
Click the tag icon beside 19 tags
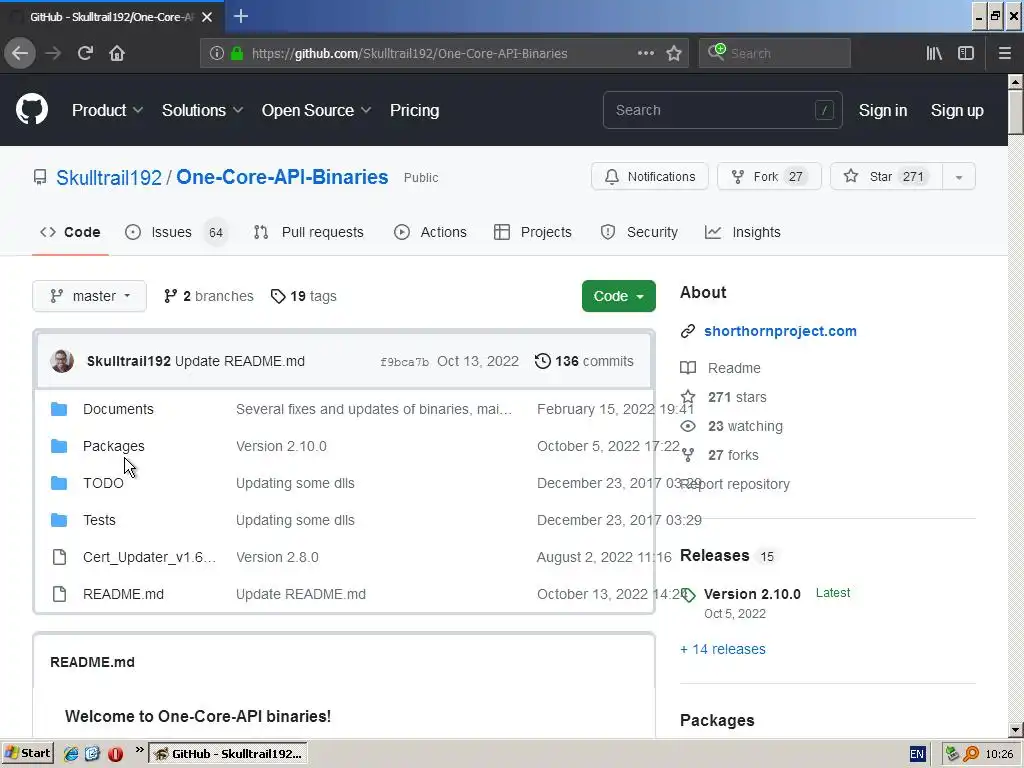(x=278, y=296)
